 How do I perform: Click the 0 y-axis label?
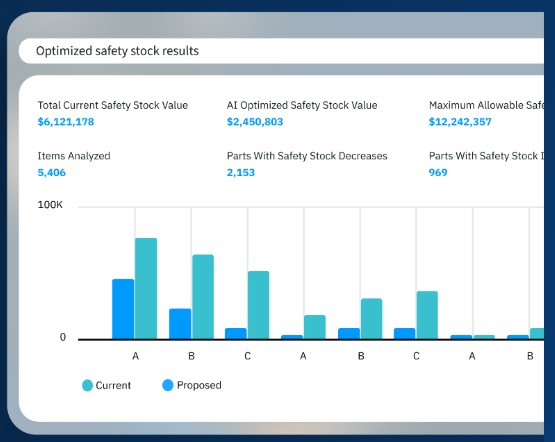[x=63, y=337]
